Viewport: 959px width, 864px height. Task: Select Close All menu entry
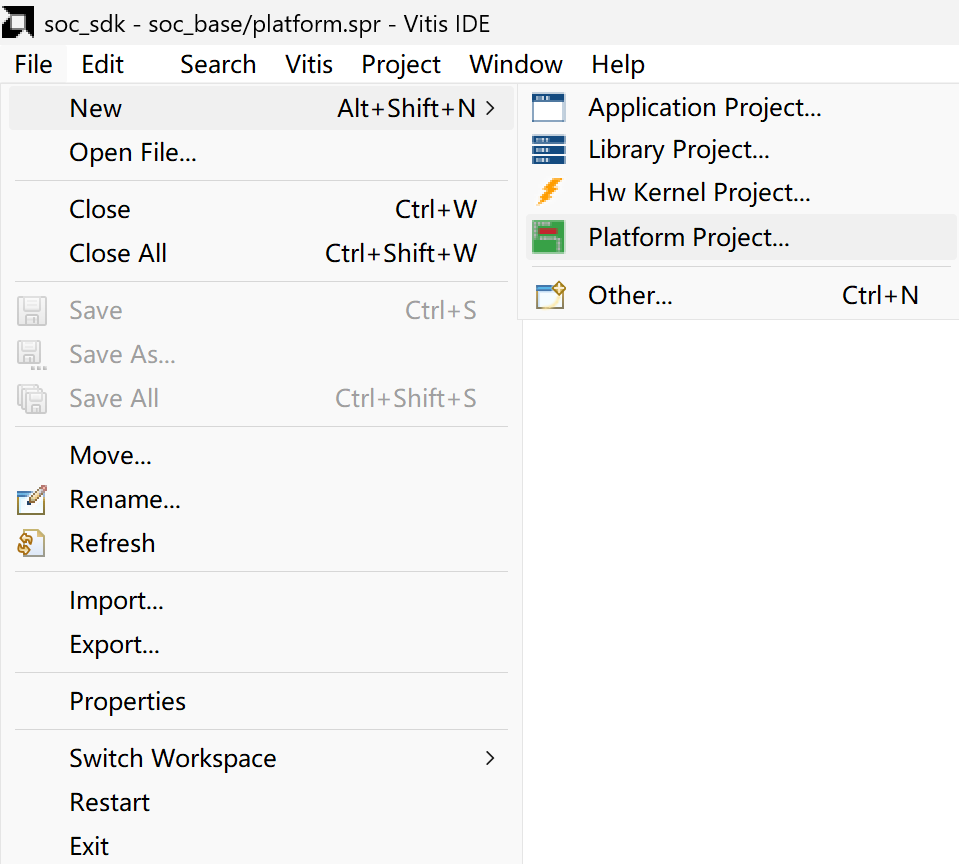118,254
